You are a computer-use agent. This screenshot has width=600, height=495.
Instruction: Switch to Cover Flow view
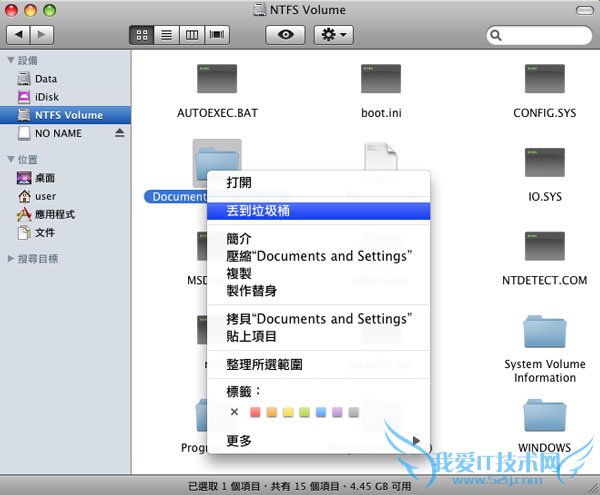[217, 35]
